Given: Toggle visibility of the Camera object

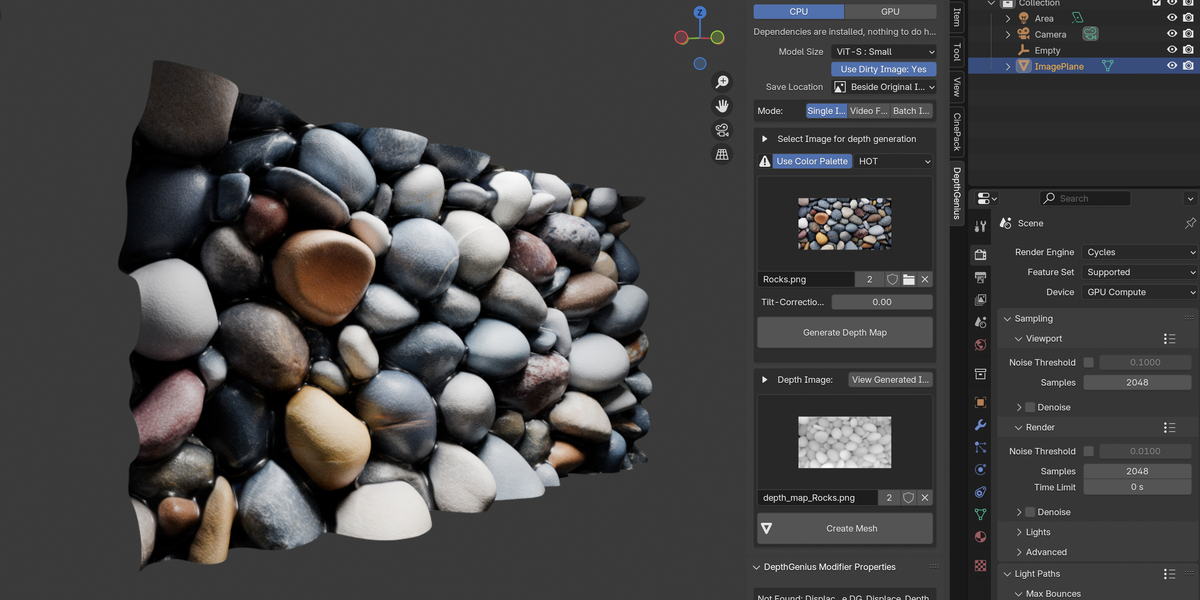Looking at the screenshot, I should (x=1171, y=33).
